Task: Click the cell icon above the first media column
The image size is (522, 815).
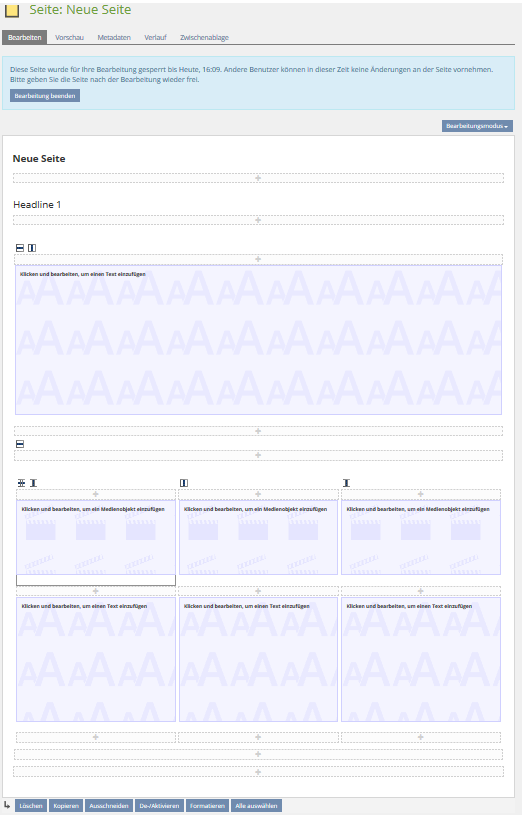Action: click(33, 483)
